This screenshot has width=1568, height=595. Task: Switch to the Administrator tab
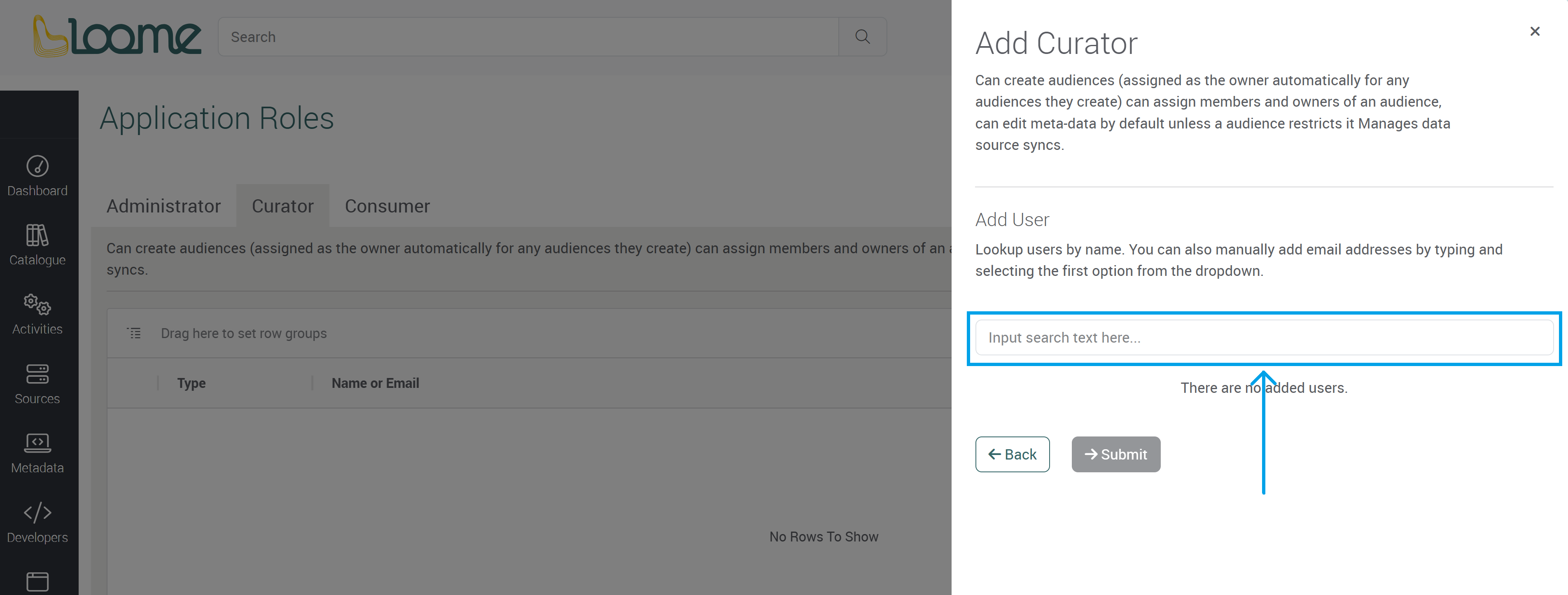[x=163, y=206]
